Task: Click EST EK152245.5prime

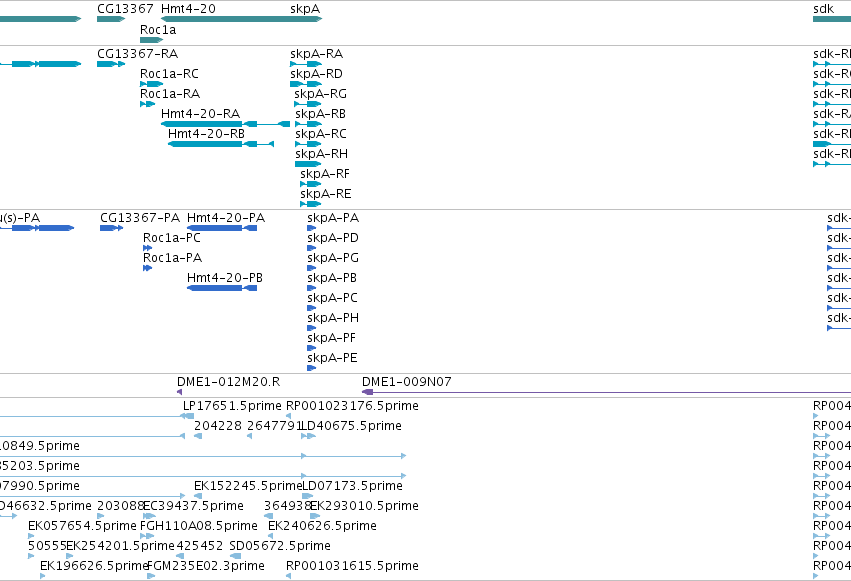Action: [x=248, y=486]
